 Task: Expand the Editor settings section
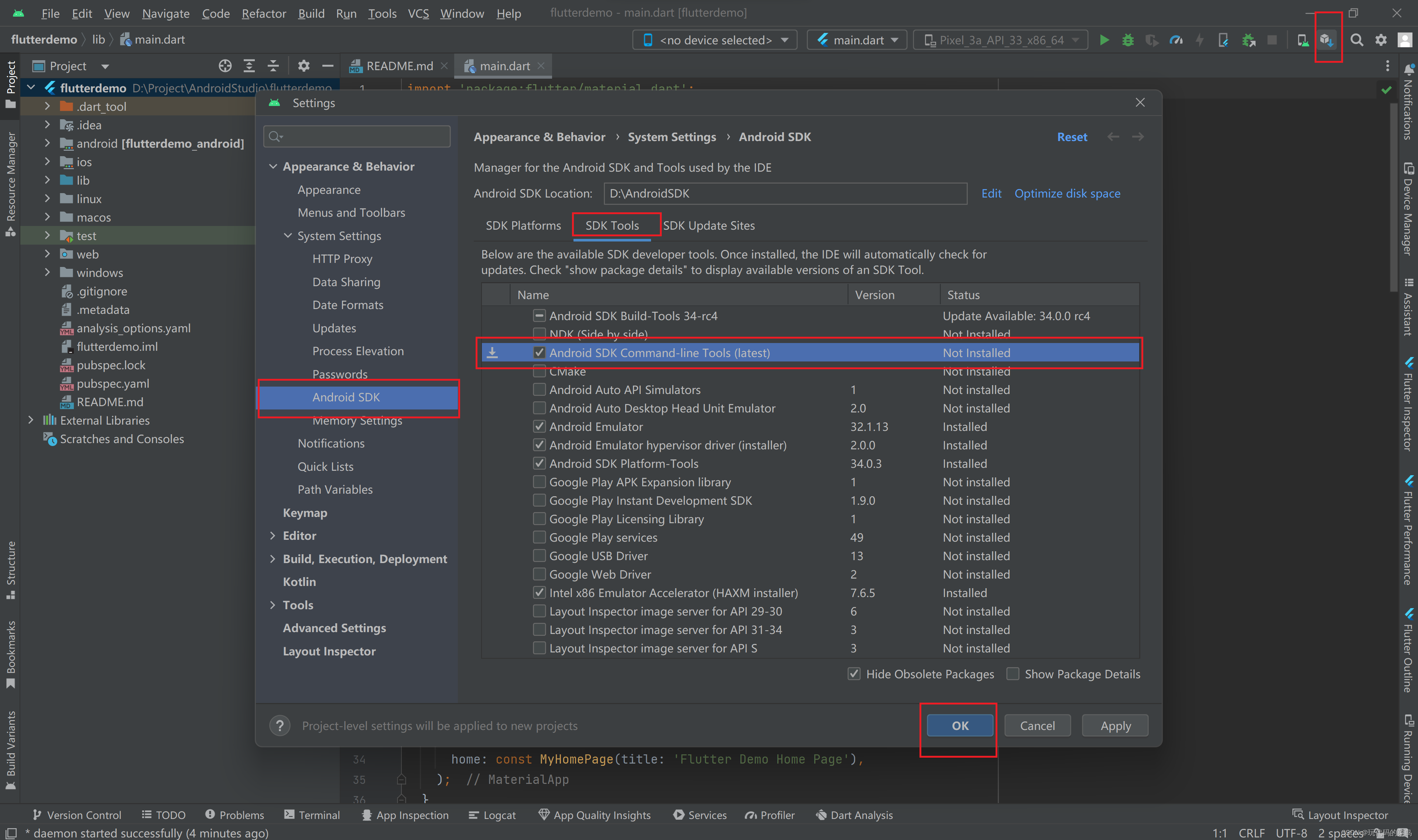273,535
